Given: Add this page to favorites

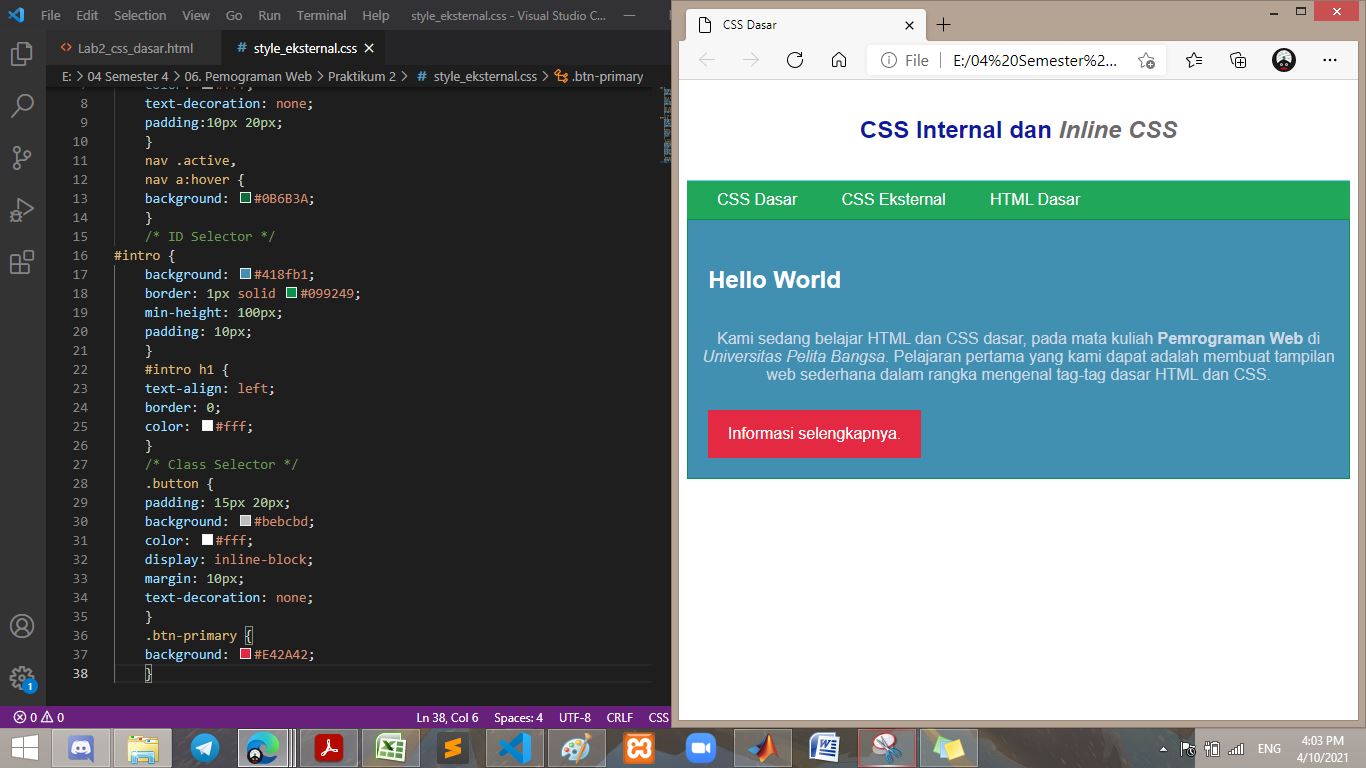Looking at the screenshot, I should pyautogui.click(x=1146, y=60).
